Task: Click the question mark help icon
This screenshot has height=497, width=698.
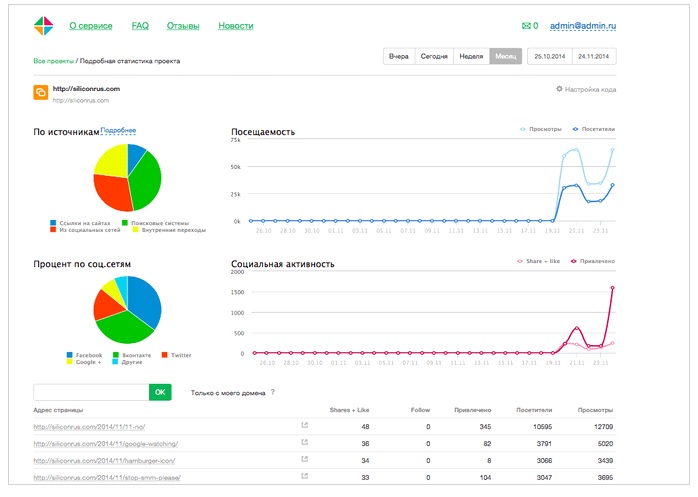Action: point(272,393)
